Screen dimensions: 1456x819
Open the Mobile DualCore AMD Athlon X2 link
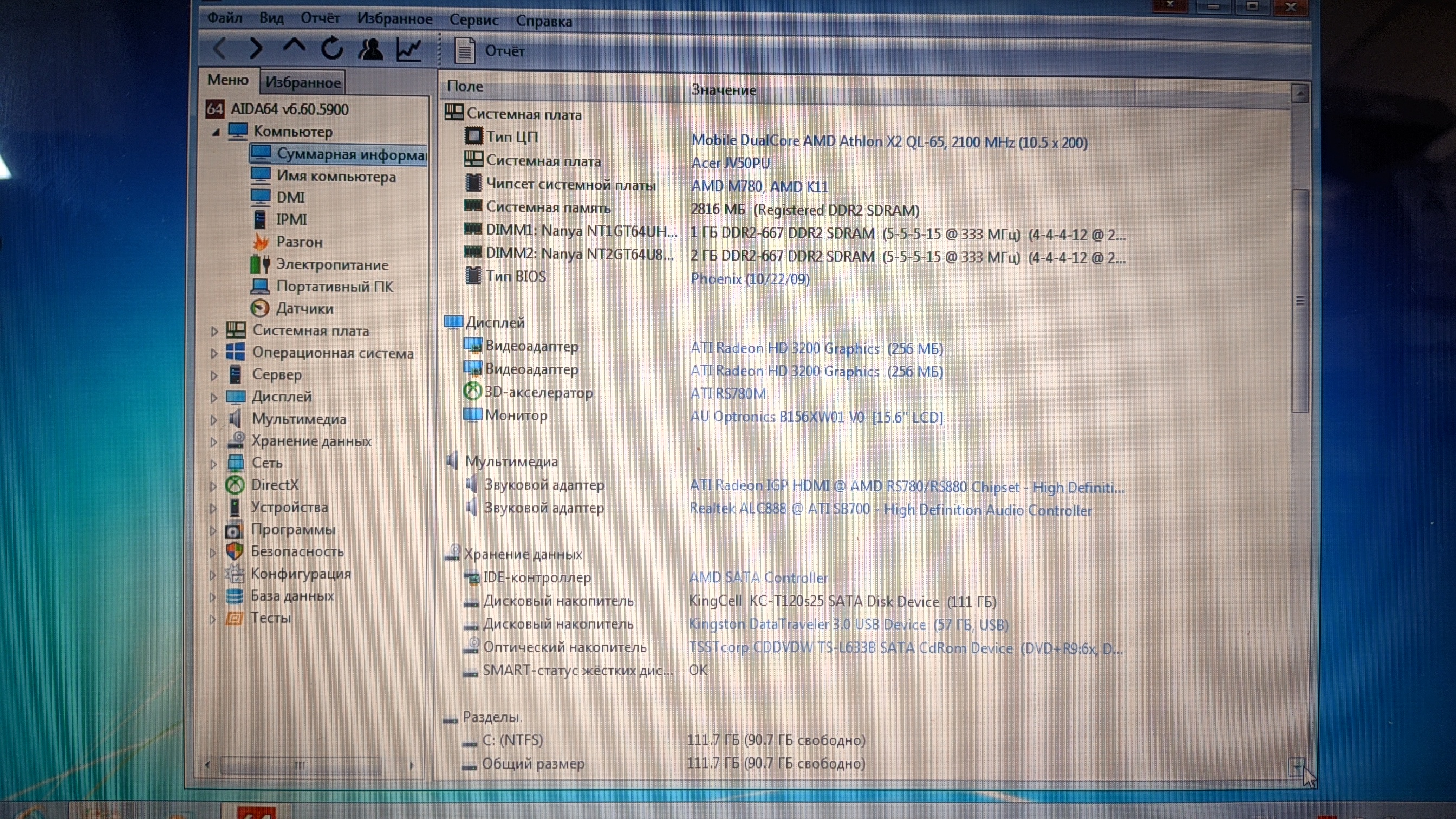(x=889, y=141)
